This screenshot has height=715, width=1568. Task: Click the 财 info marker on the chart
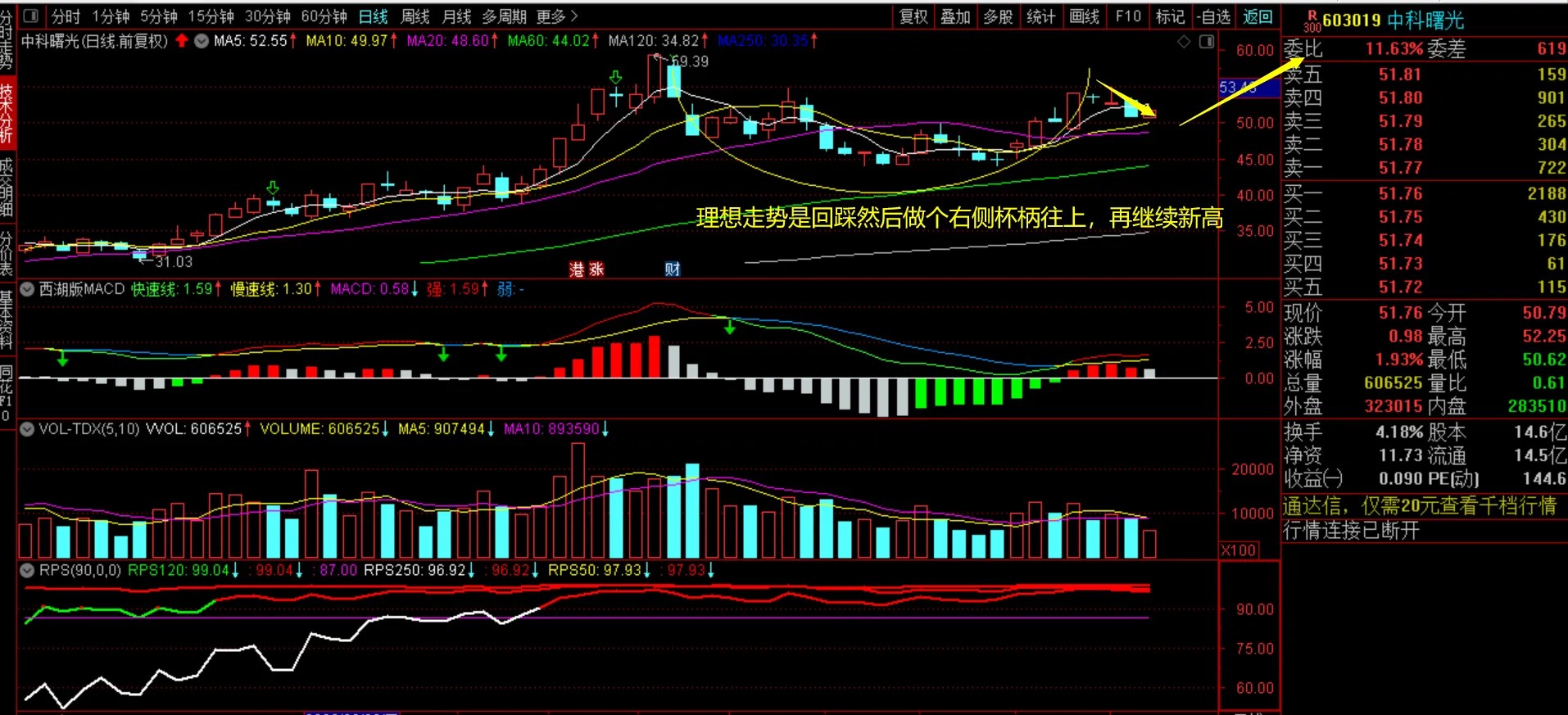[672, 269]
